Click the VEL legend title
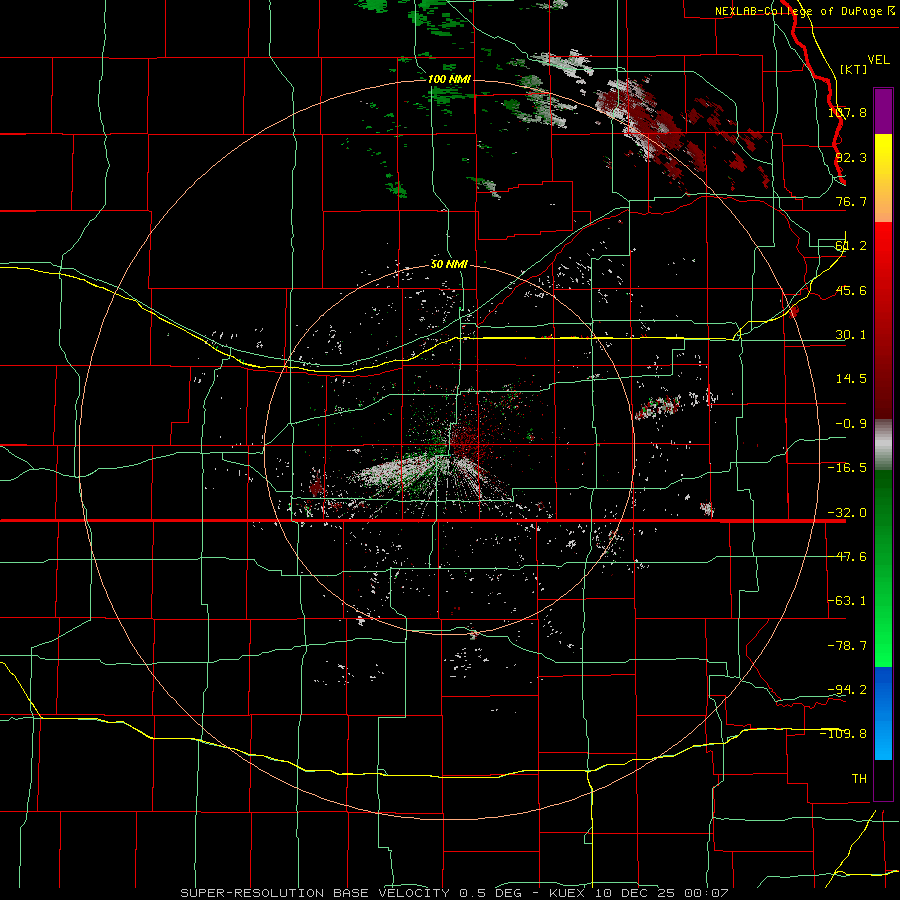Screen dimensions: 900x900 click(x=879, y=60)
